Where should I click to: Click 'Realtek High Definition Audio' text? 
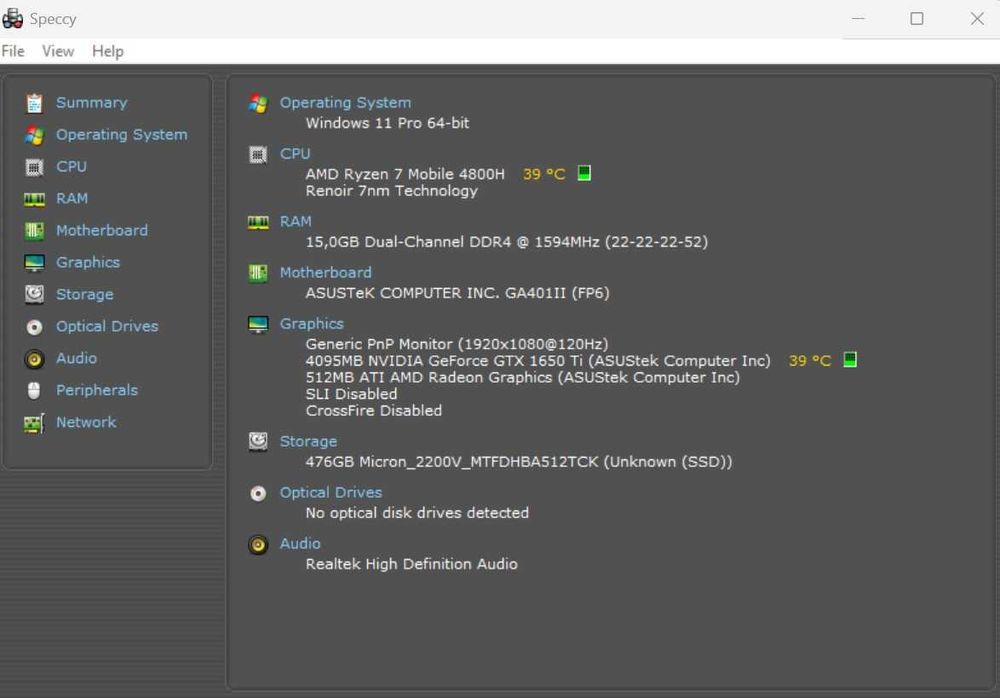point(411,564)
